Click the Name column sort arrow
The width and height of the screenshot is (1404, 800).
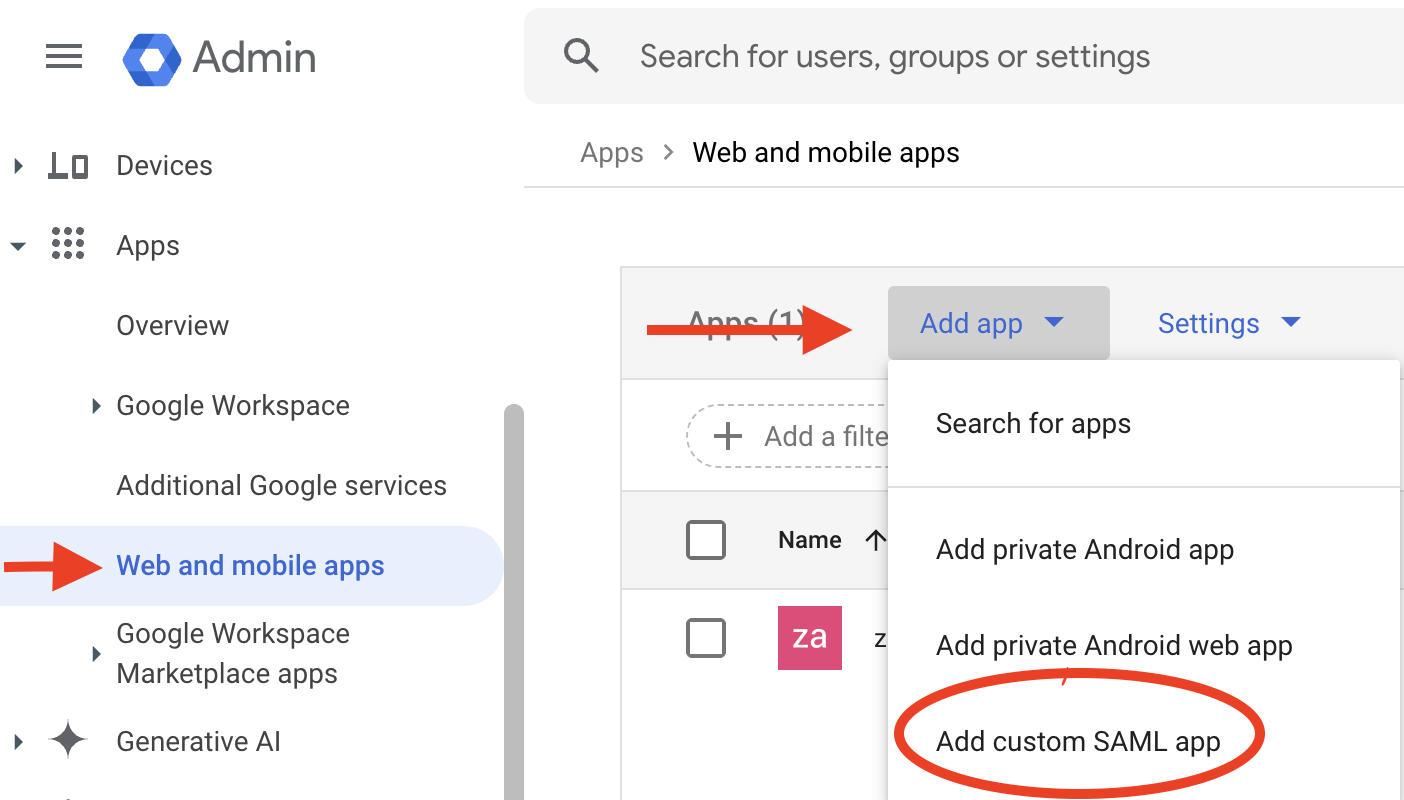[x=875, y=539]
